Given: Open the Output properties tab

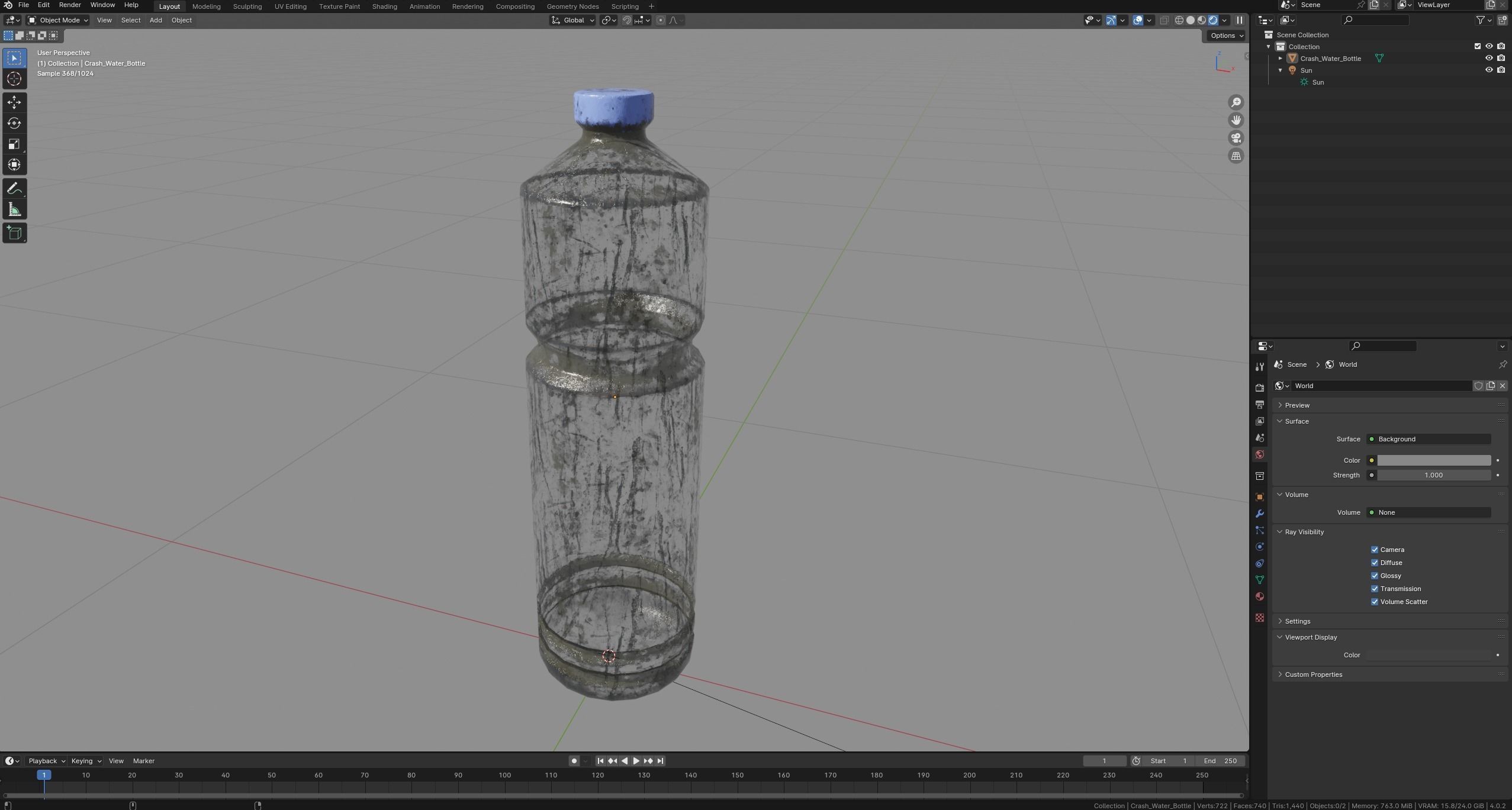Looking at the screenshot, I should click(1259, 404).
